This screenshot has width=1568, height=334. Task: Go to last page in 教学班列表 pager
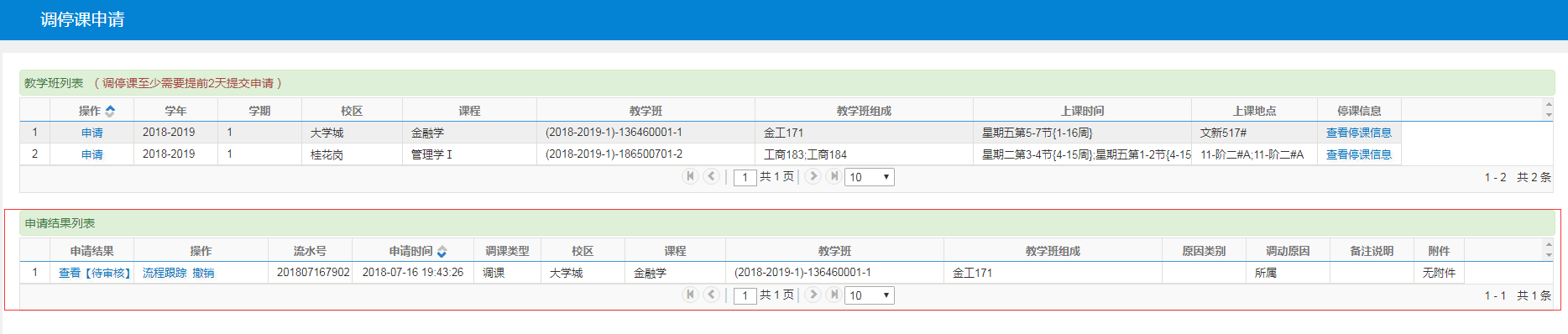(834, 176)
